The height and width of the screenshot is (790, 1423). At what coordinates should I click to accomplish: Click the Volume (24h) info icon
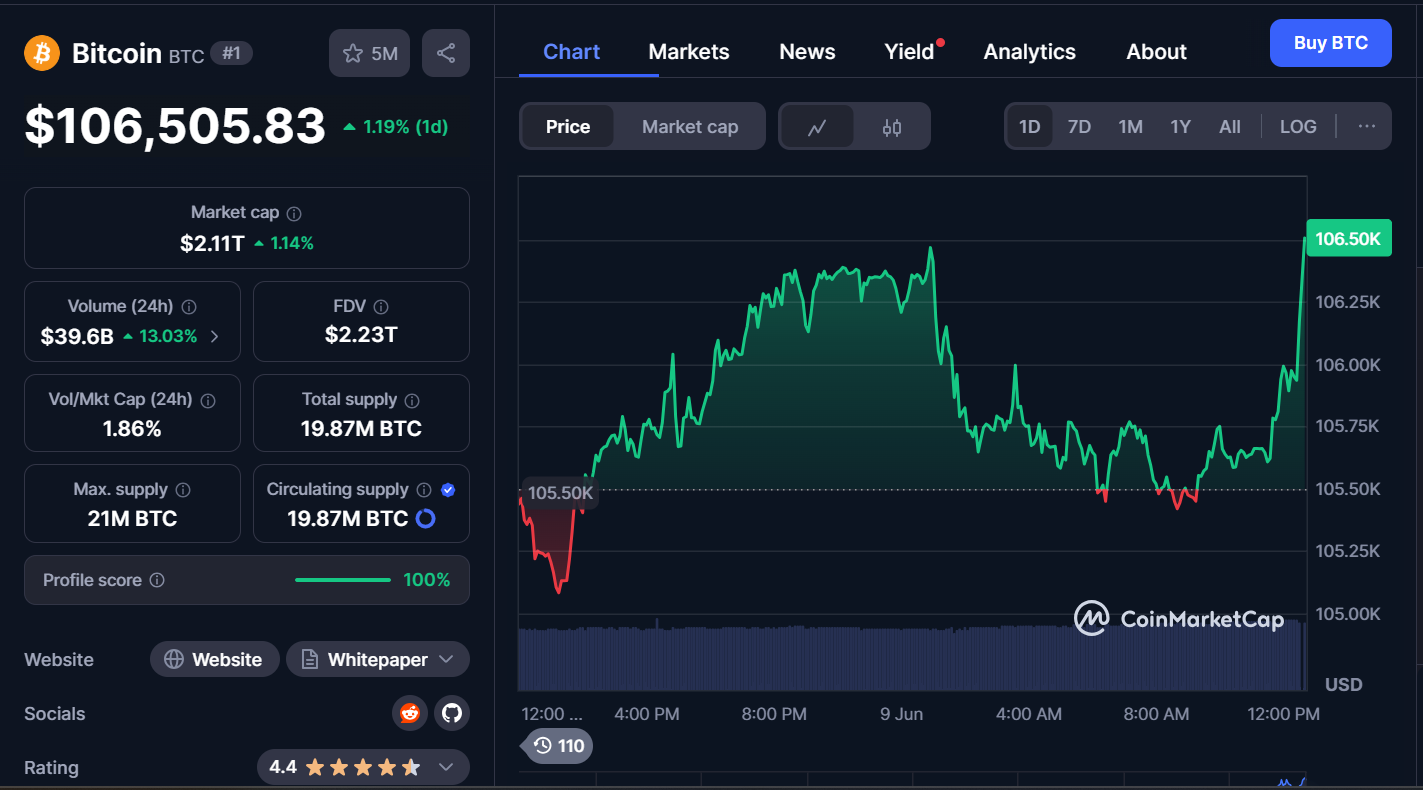189,307
